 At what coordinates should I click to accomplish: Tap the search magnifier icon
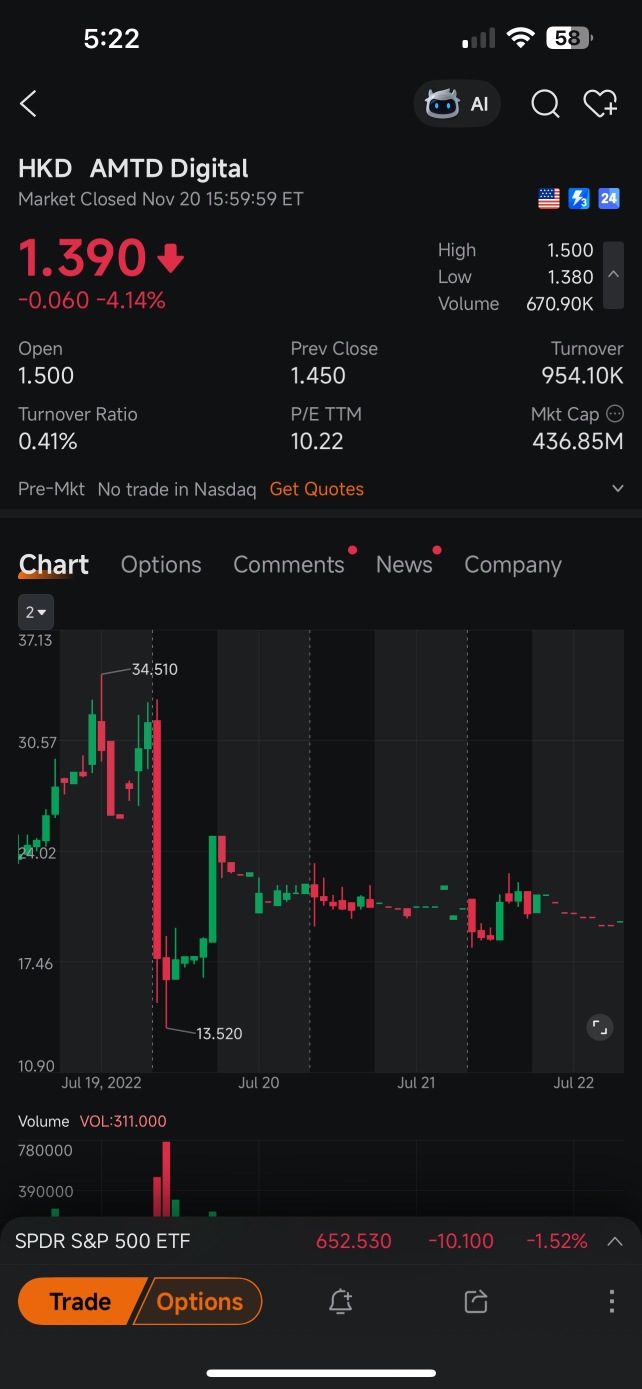click(545, 104)
